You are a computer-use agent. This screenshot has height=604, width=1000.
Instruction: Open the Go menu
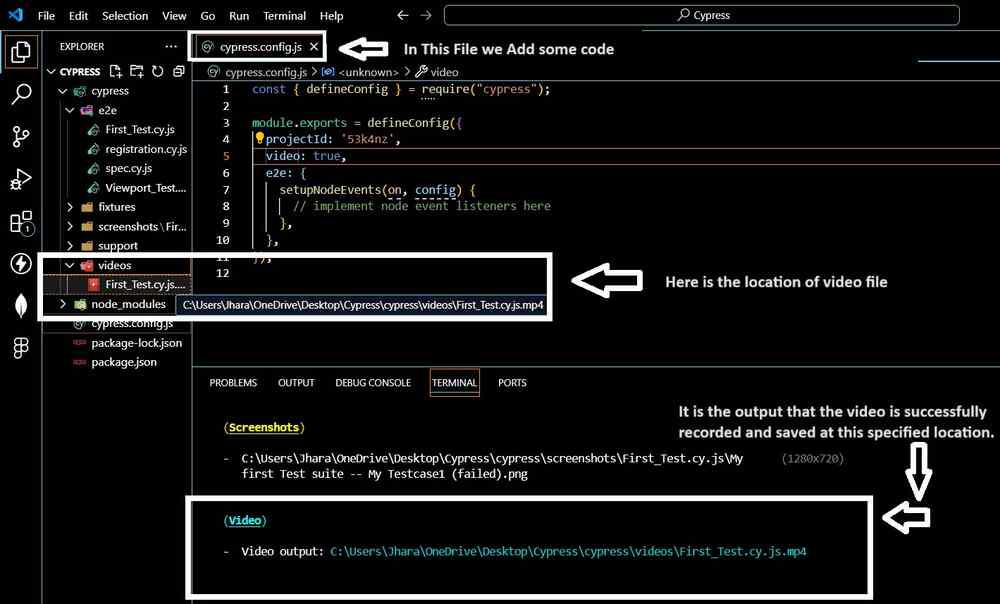point(208,15)
